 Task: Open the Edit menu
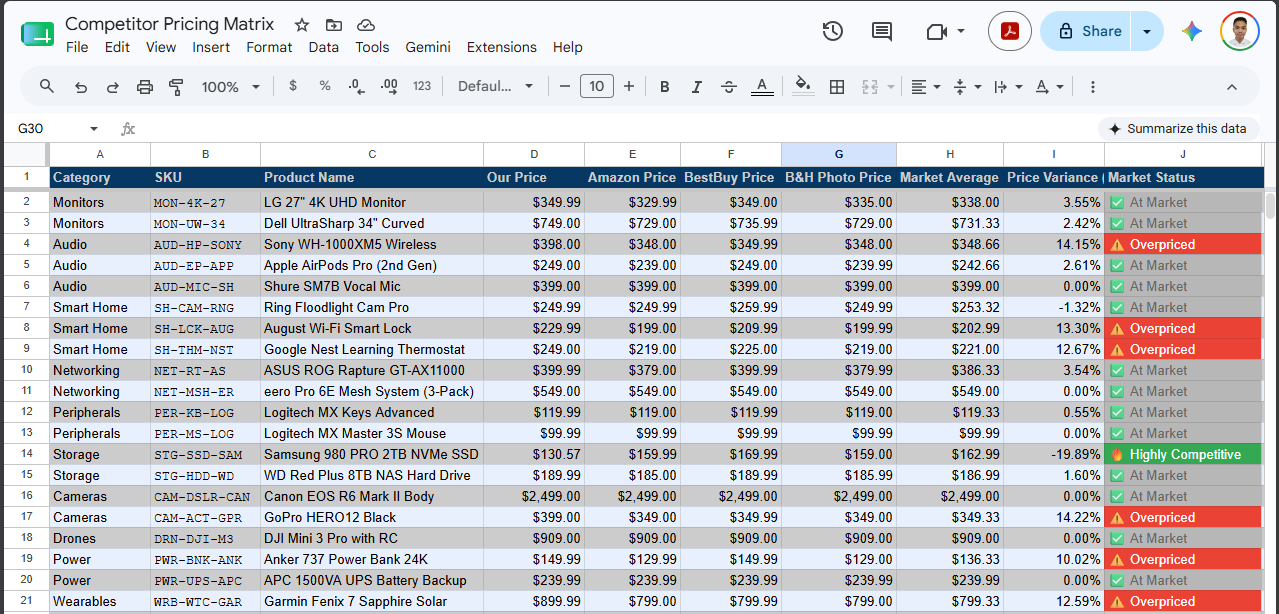click(x=117, y=47)
